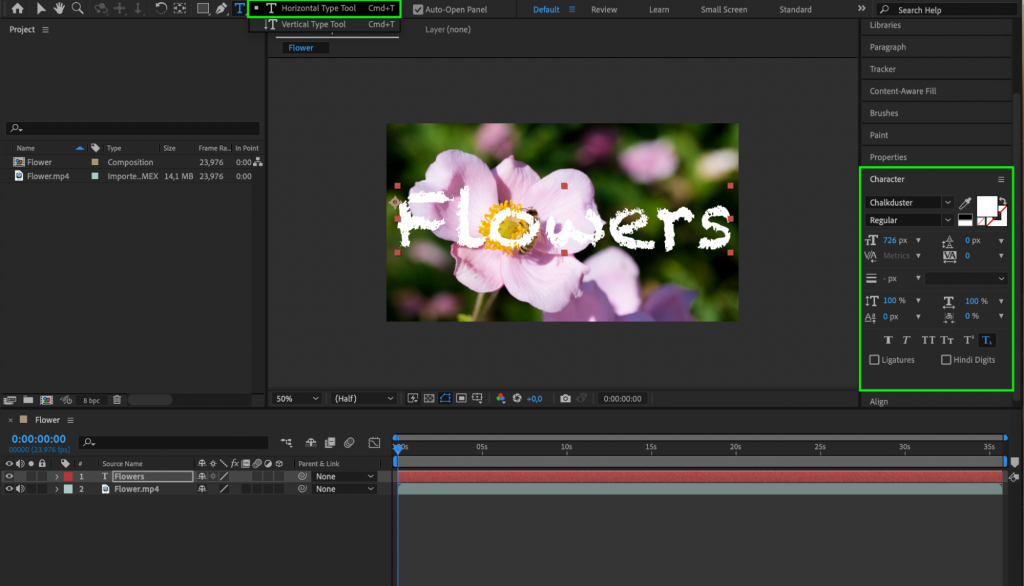
Task: Open the Graph Editor in the timeline
Action: 374,442
